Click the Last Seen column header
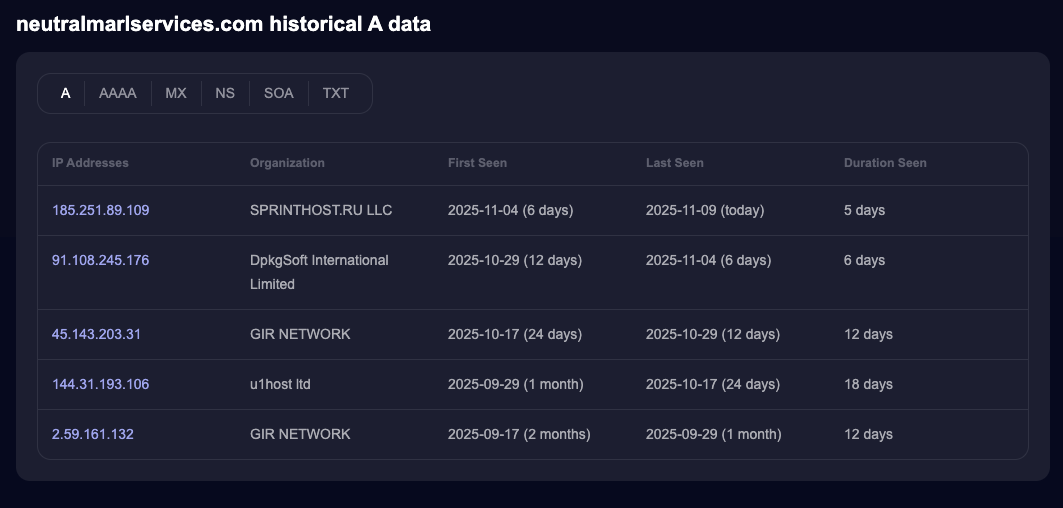 674,163
